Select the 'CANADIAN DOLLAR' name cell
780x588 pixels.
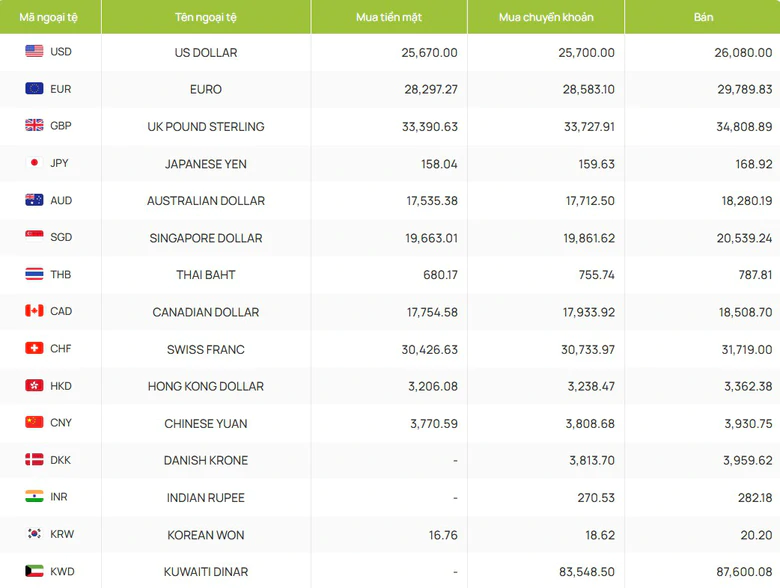(x=206, y=312)
